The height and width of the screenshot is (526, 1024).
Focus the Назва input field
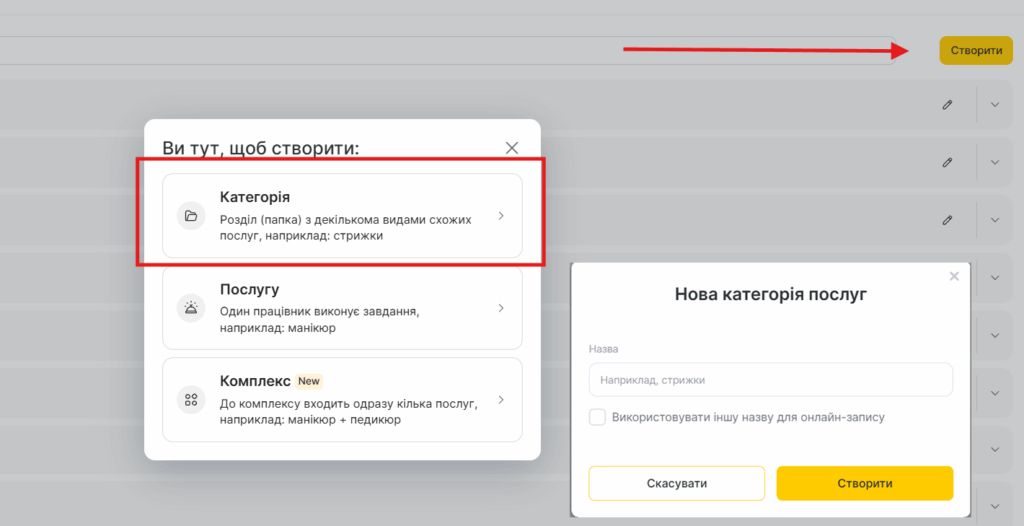(x=771, y=380)
